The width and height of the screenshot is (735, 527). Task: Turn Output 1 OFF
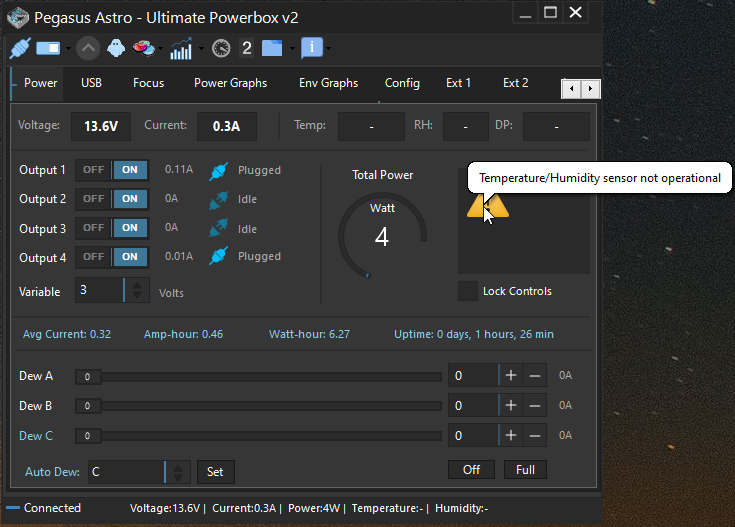click(x=94, y=170)
